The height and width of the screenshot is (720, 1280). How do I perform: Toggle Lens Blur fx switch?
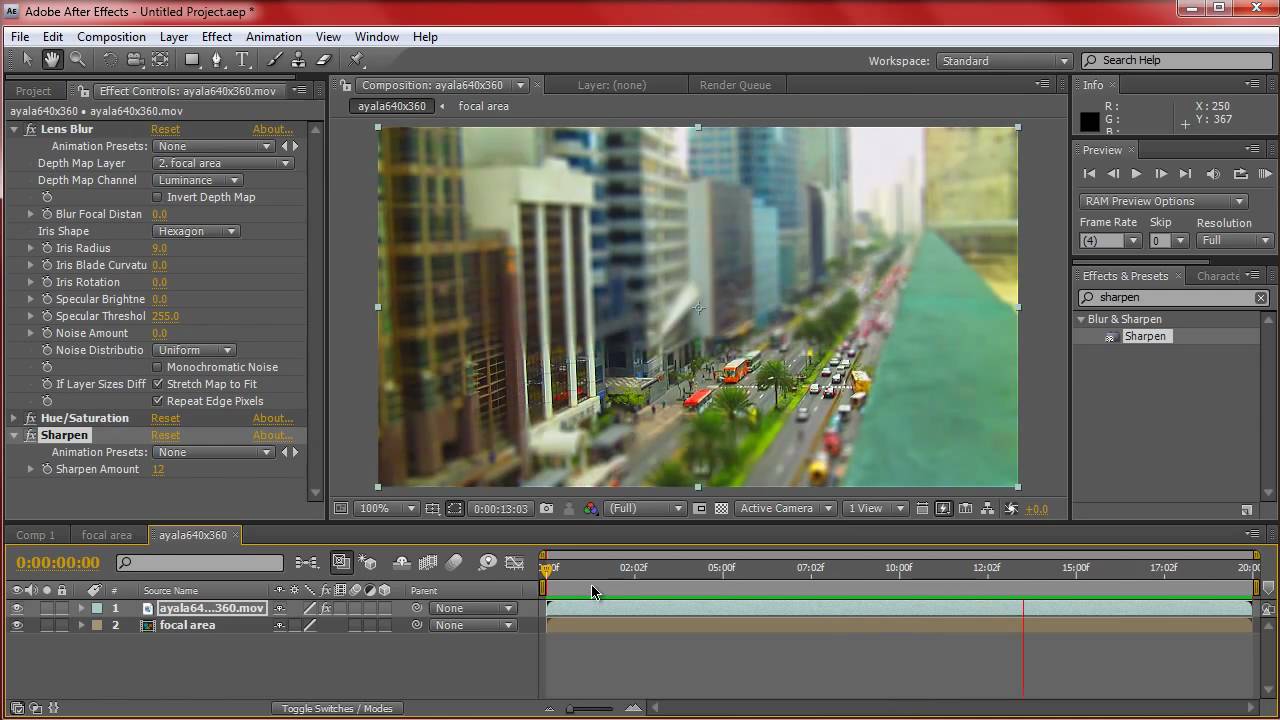(x=31, y=129)
